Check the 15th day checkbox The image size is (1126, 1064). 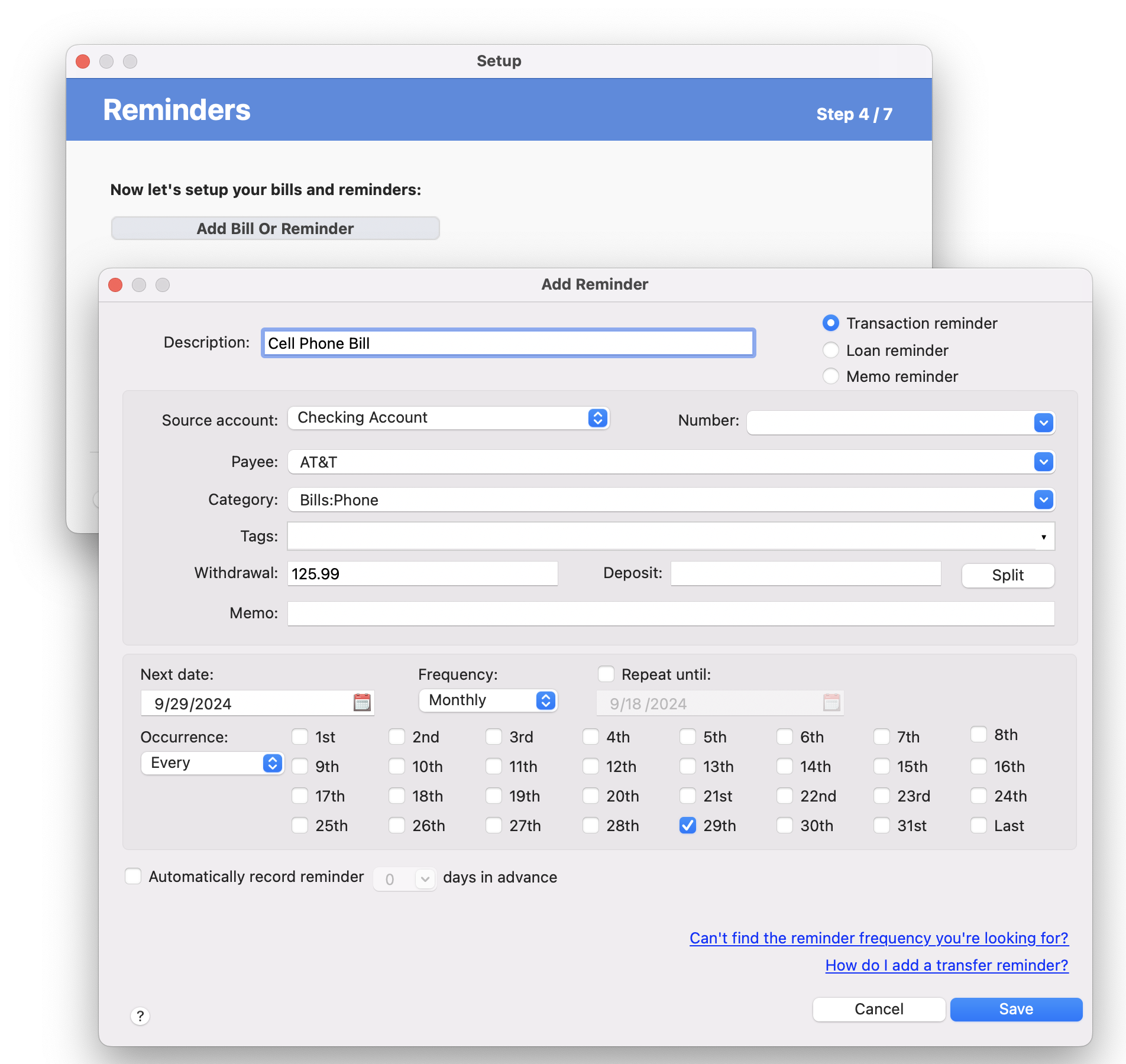pos(882,766)
